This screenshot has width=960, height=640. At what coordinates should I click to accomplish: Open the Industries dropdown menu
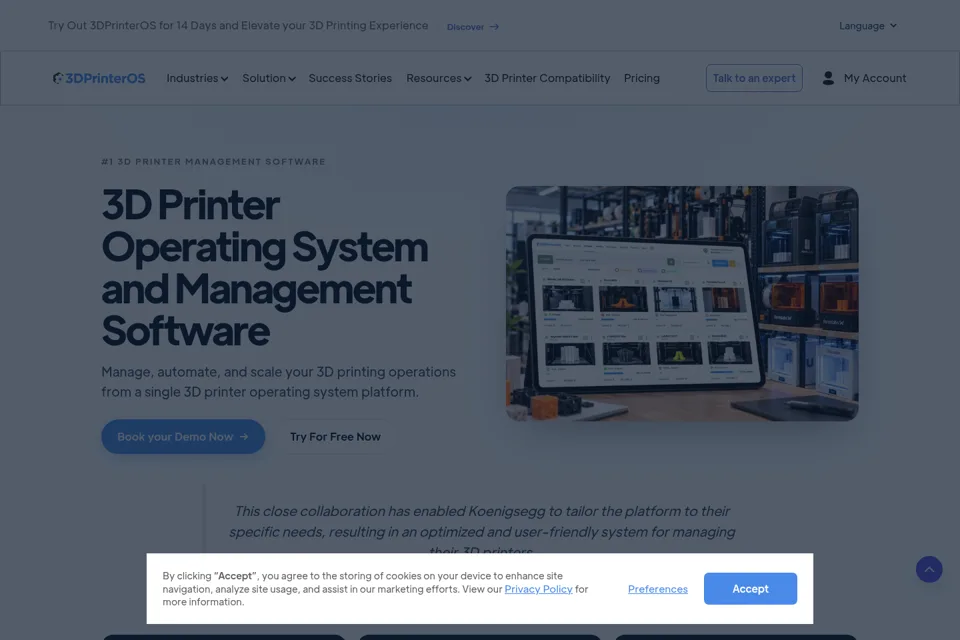pos(197,78)
